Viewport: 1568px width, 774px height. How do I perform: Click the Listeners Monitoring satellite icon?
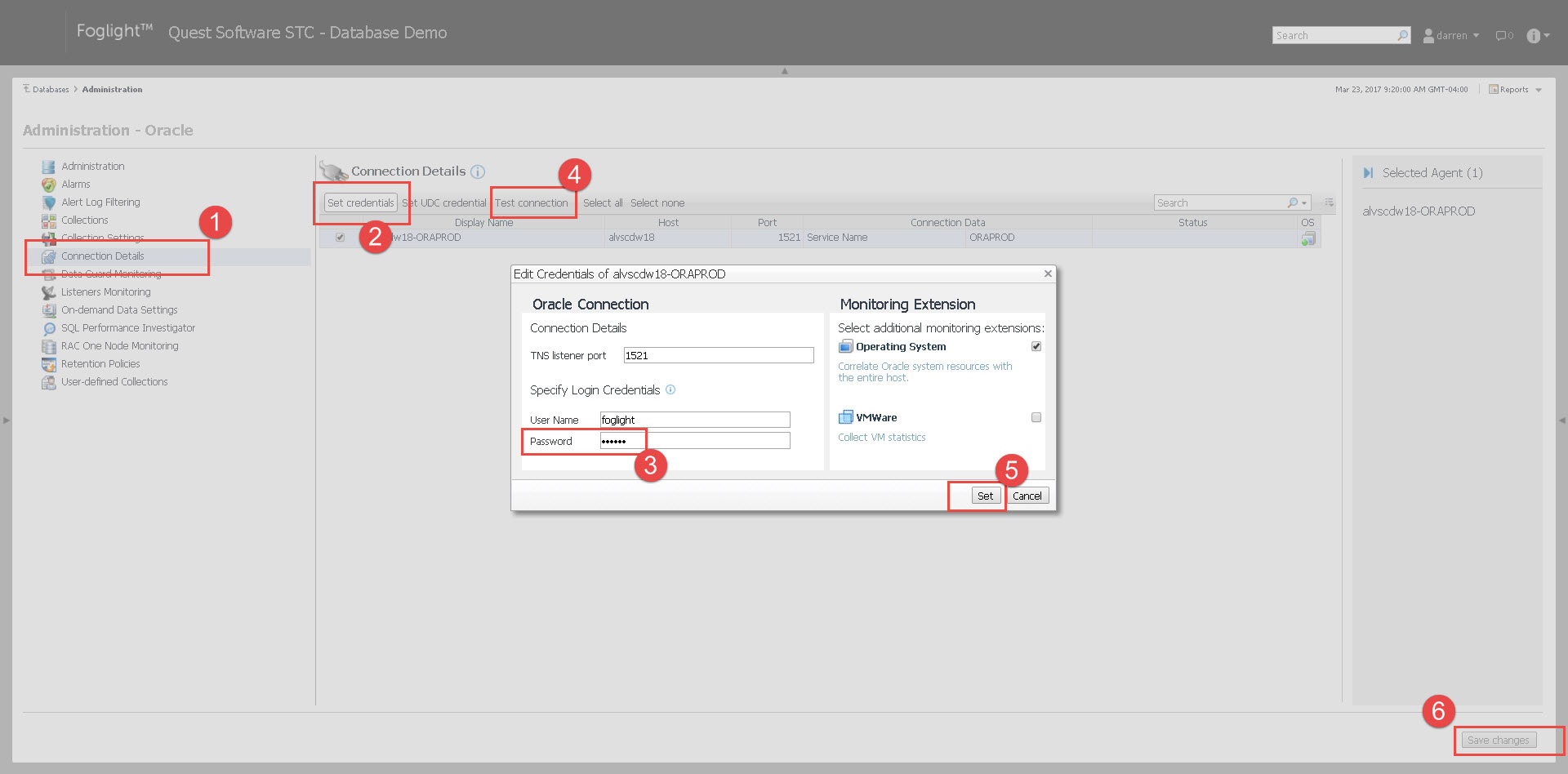(x=49, y=292)
